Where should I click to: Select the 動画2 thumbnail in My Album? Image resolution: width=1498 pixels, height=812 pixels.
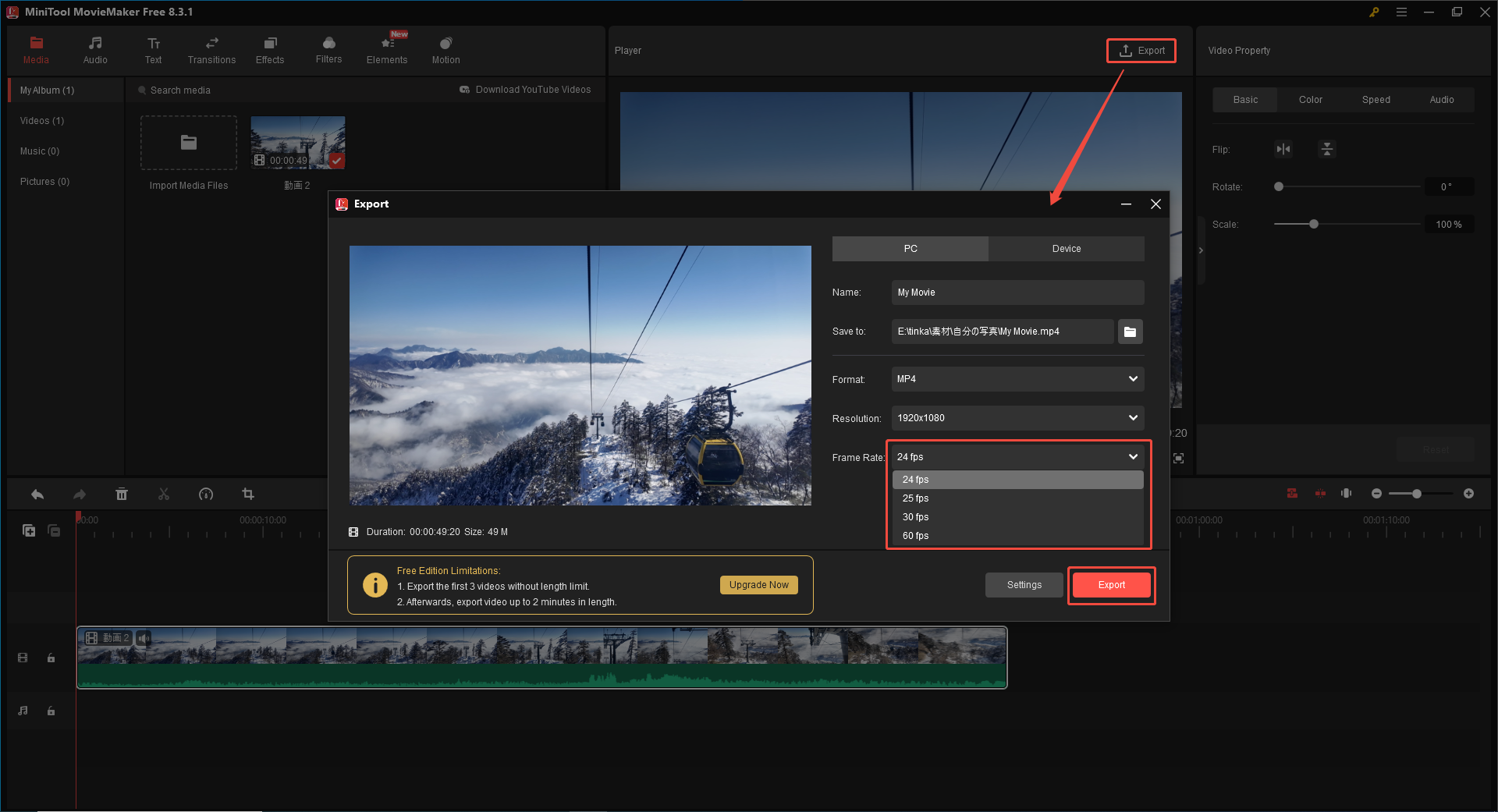[x=297, y=143]
